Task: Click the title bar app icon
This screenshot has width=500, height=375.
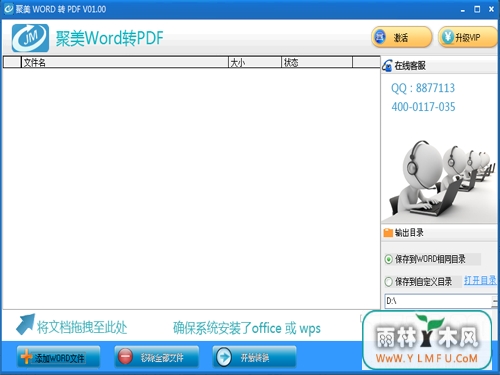Action: [x=8, y=9]
